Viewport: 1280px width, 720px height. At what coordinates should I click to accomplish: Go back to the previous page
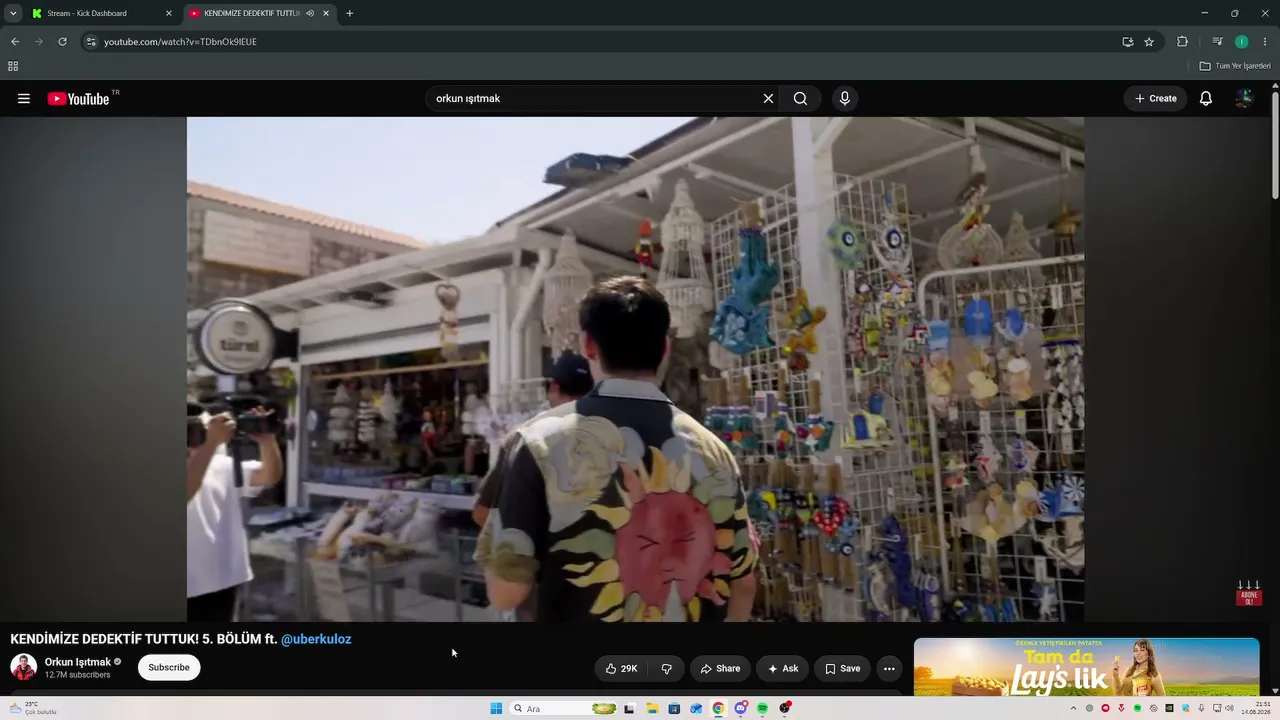point(15,42)
